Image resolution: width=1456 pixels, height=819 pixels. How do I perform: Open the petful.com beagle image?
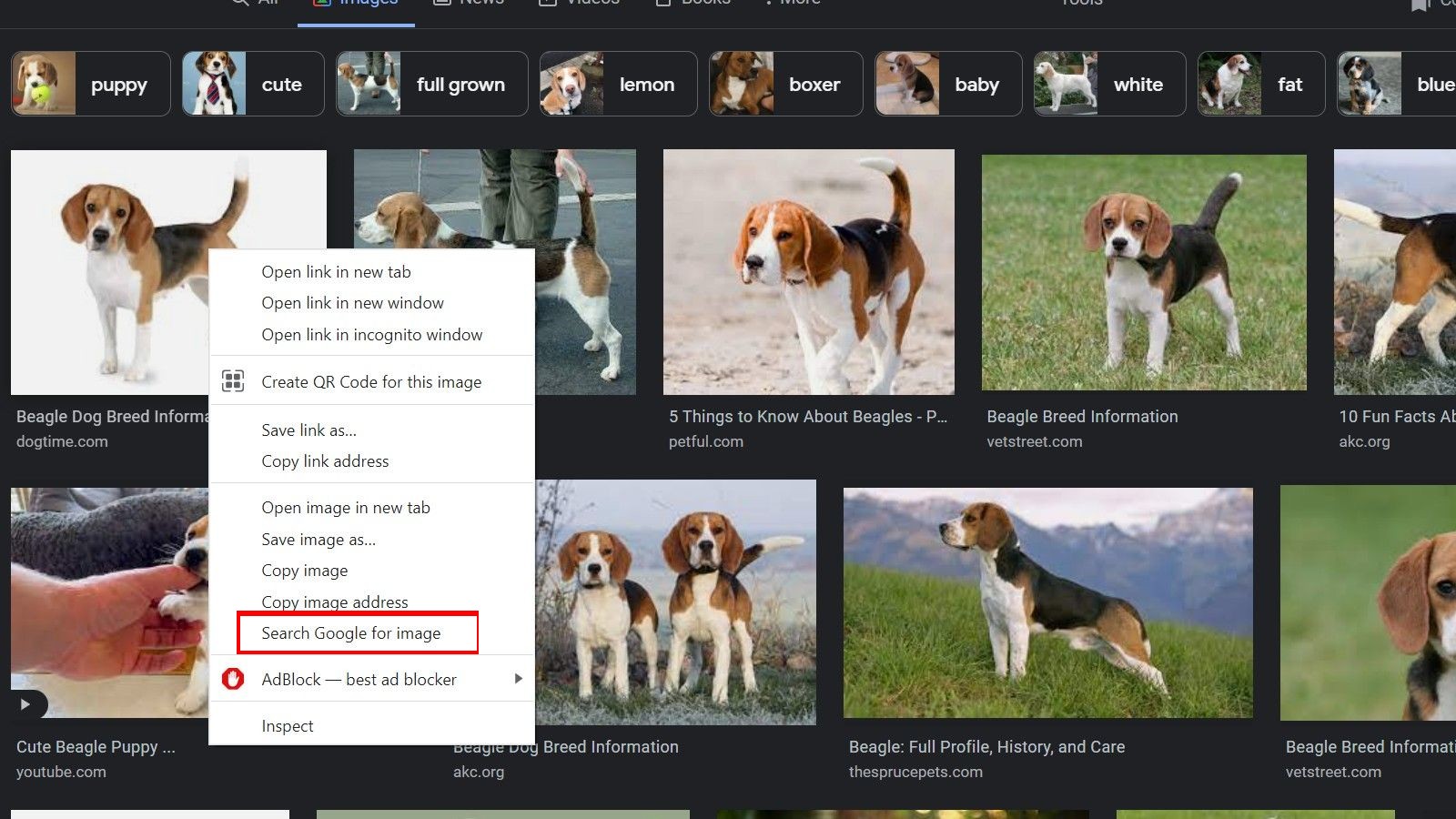[x=809, y=272]
